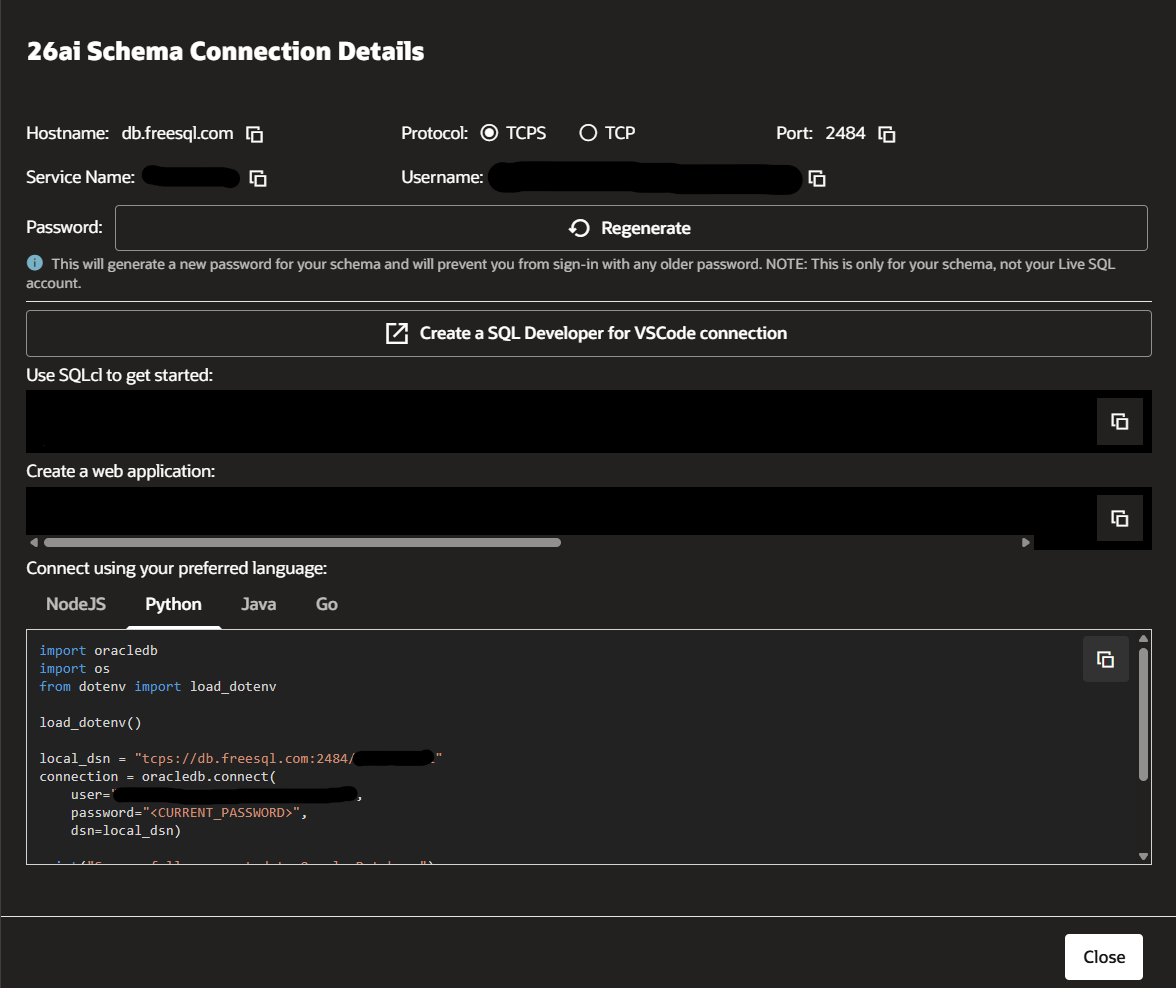Click the 'dsn=local_dsn)' code line
This screenshot has width=1176, height=988.
126,830
